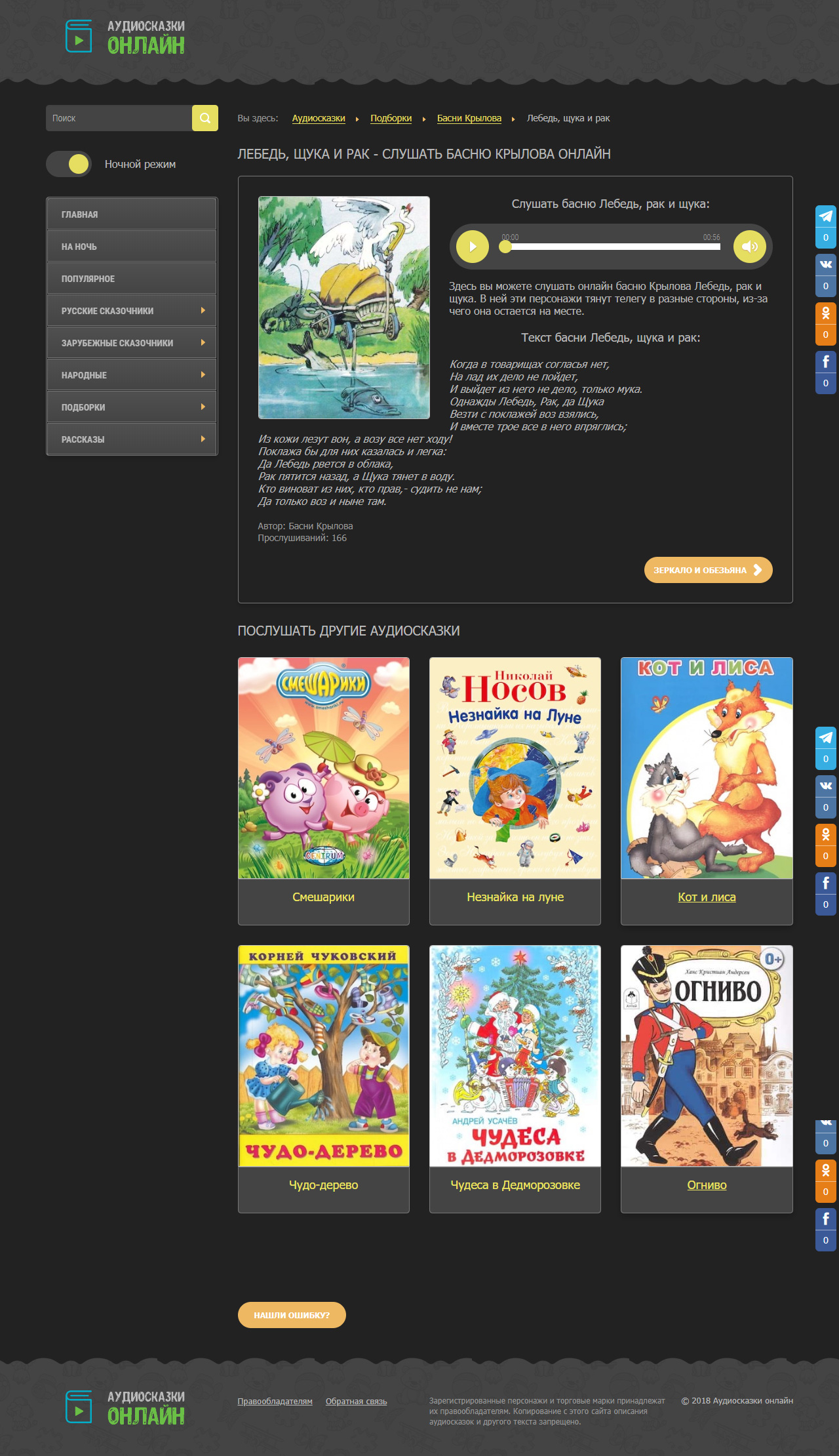Viewport: 839px width, 1456px height.
Task: Click the header Аудиосказки Онлайн logo
Action: coord(125,37)
